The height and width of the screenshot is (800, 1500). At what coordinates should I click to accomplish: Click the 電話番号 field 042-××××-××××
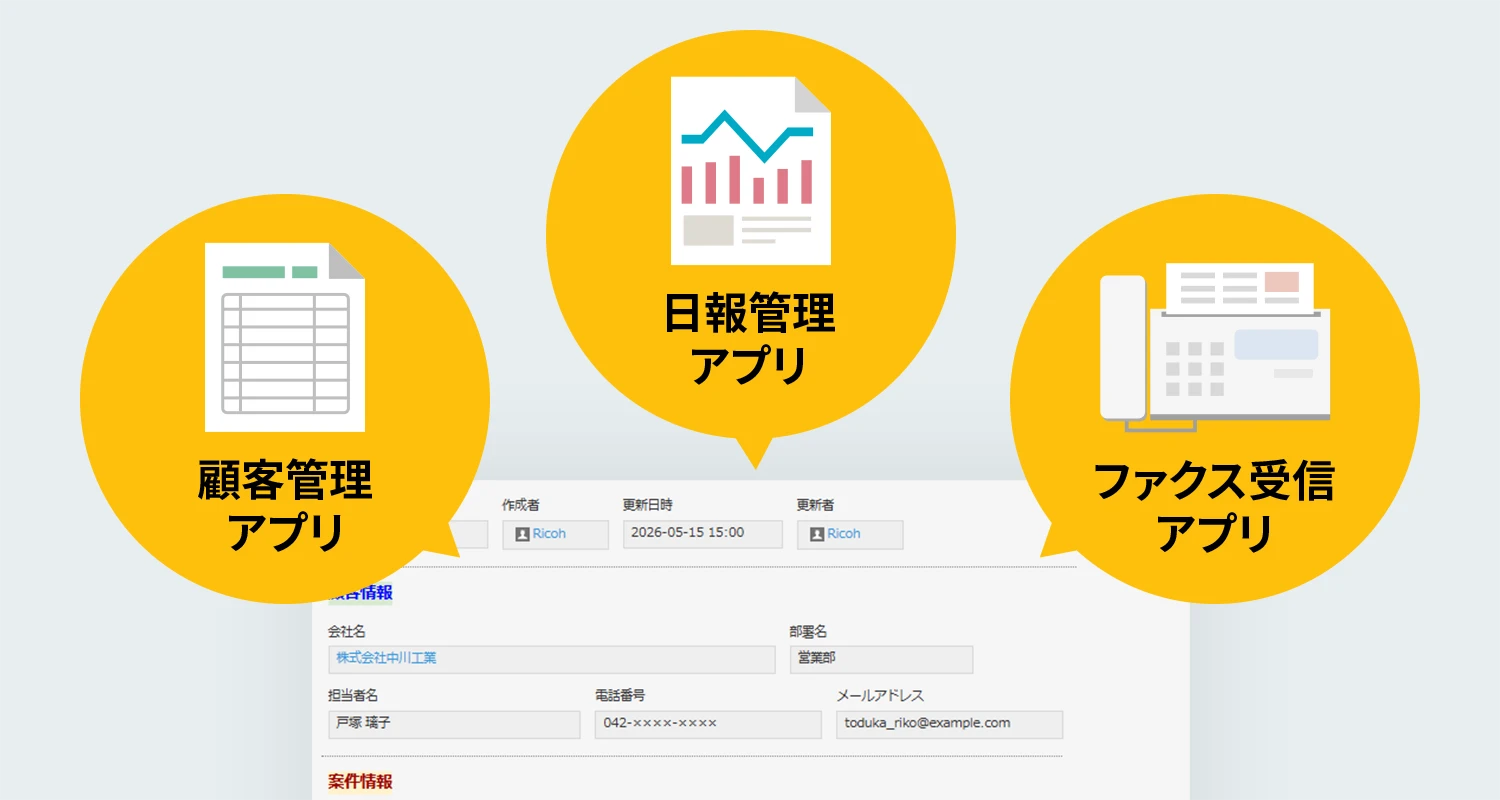click(x=708, y=724)
